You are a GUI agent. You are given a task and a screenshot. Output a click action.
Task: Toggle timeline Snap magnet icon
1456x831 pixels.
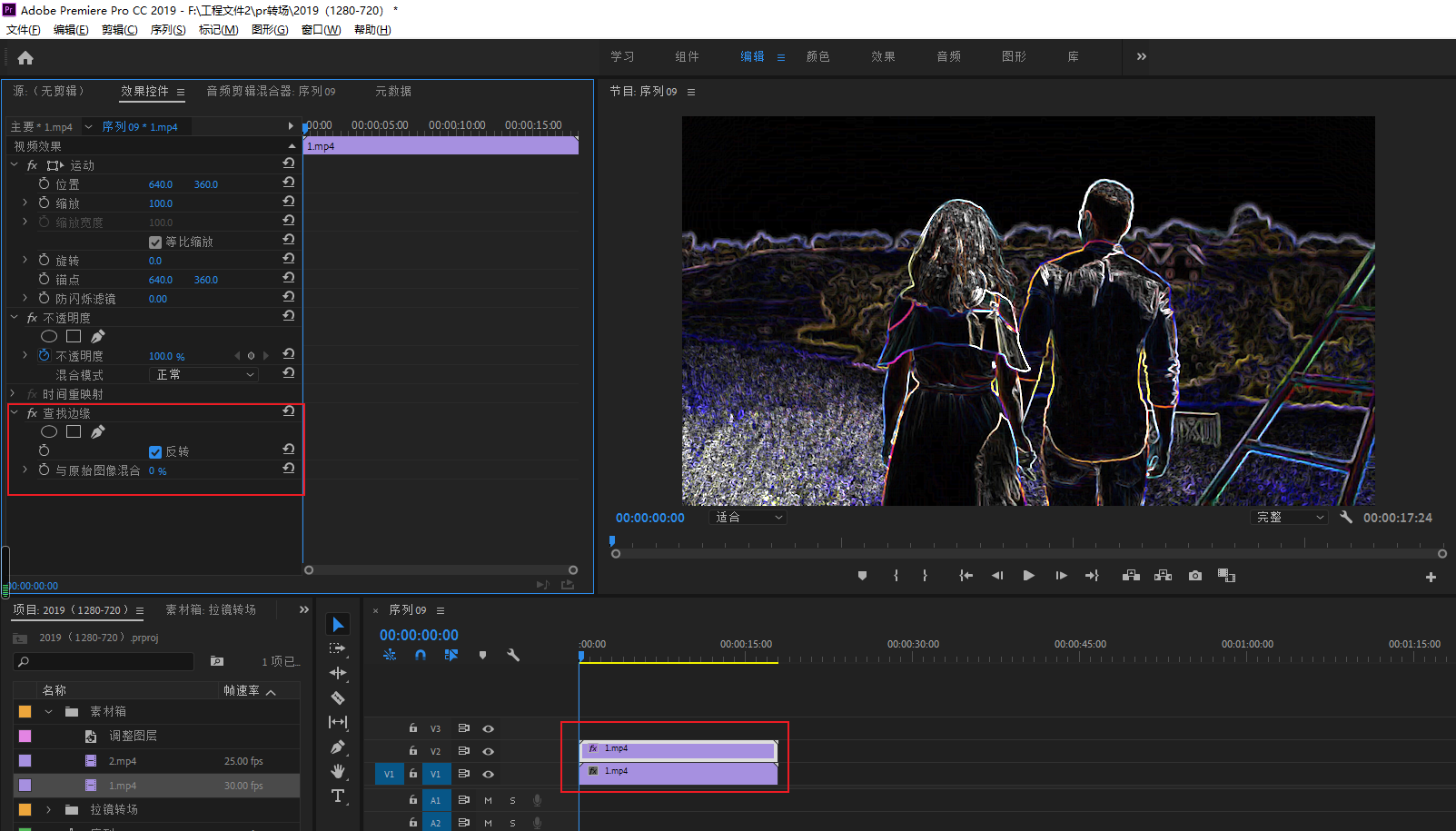click(x=421, y=655)
